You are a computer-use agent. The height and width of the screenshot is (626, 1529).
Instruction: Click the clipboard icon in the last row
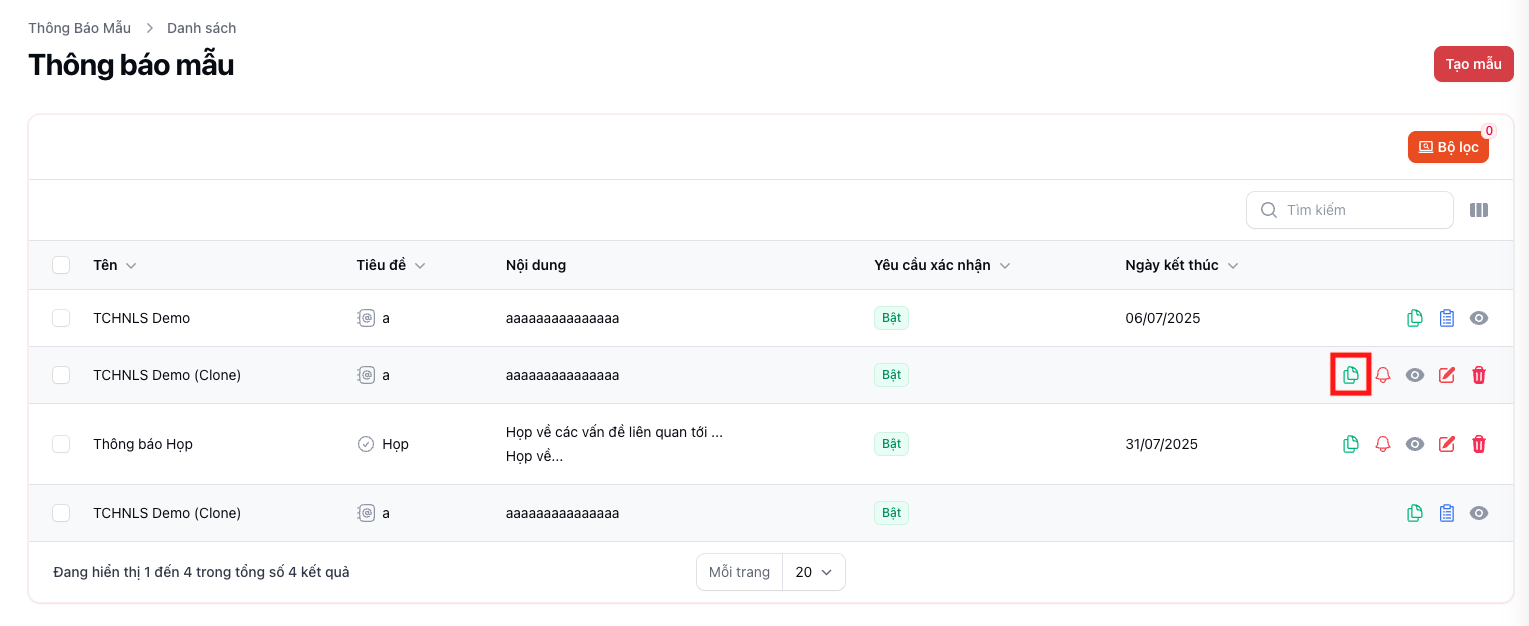coord(1446,513)
